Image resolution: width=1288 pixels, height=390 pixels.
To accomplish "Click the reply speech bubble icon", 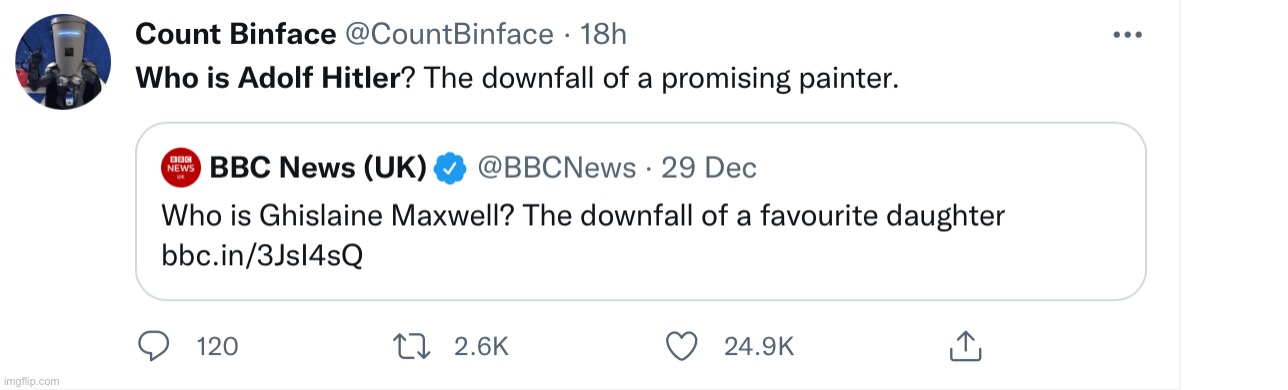I will pyautogui.click(x=152, y=347).
